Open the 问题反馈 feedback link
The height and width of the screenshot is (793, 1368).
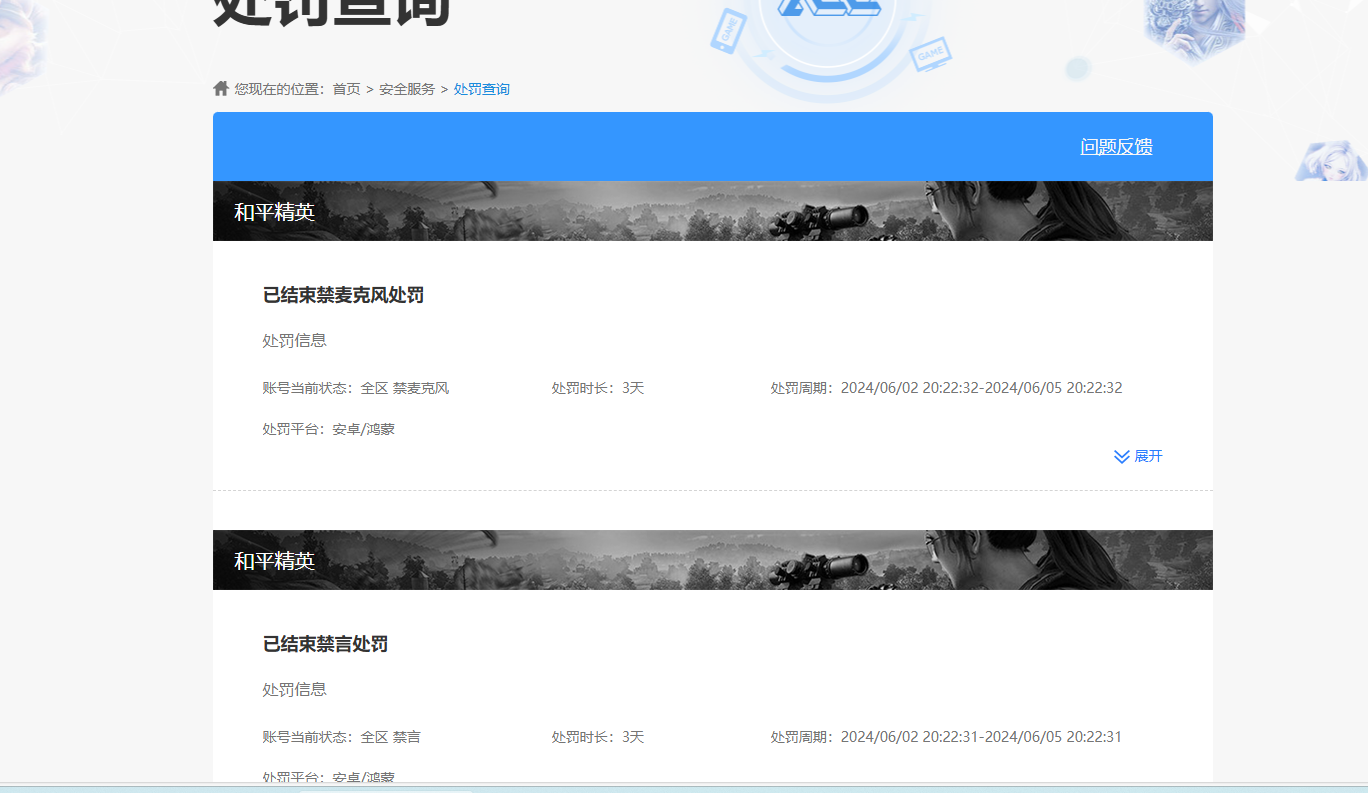[1117, 146]
